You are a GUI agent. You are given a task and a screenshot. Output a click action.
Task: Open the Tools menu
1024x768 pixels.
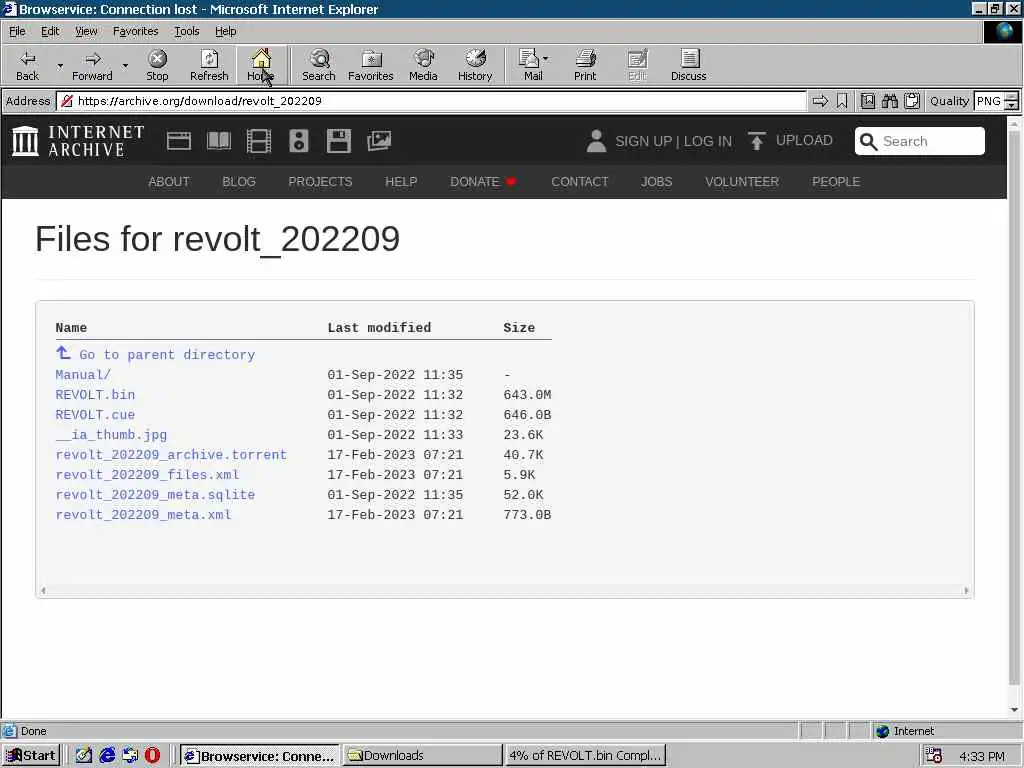pyautogui.click(x=186, y=31)
